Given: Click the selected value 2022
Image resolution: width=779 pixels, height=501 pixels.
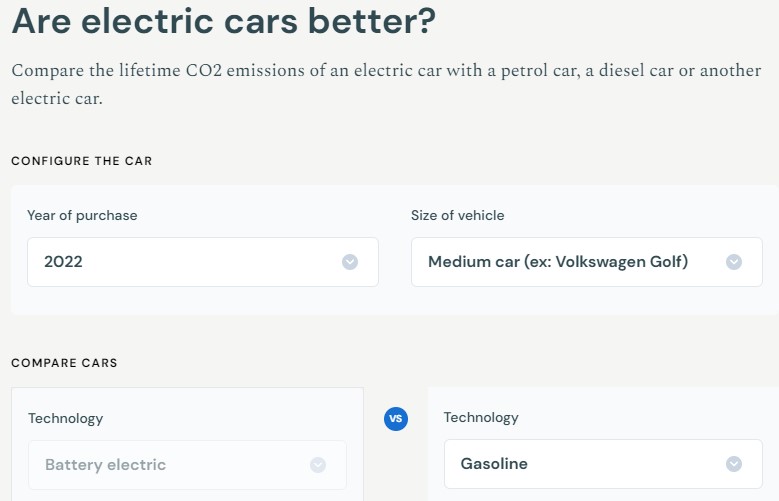Looking at the screenshot, I should (x=63, y=262).
